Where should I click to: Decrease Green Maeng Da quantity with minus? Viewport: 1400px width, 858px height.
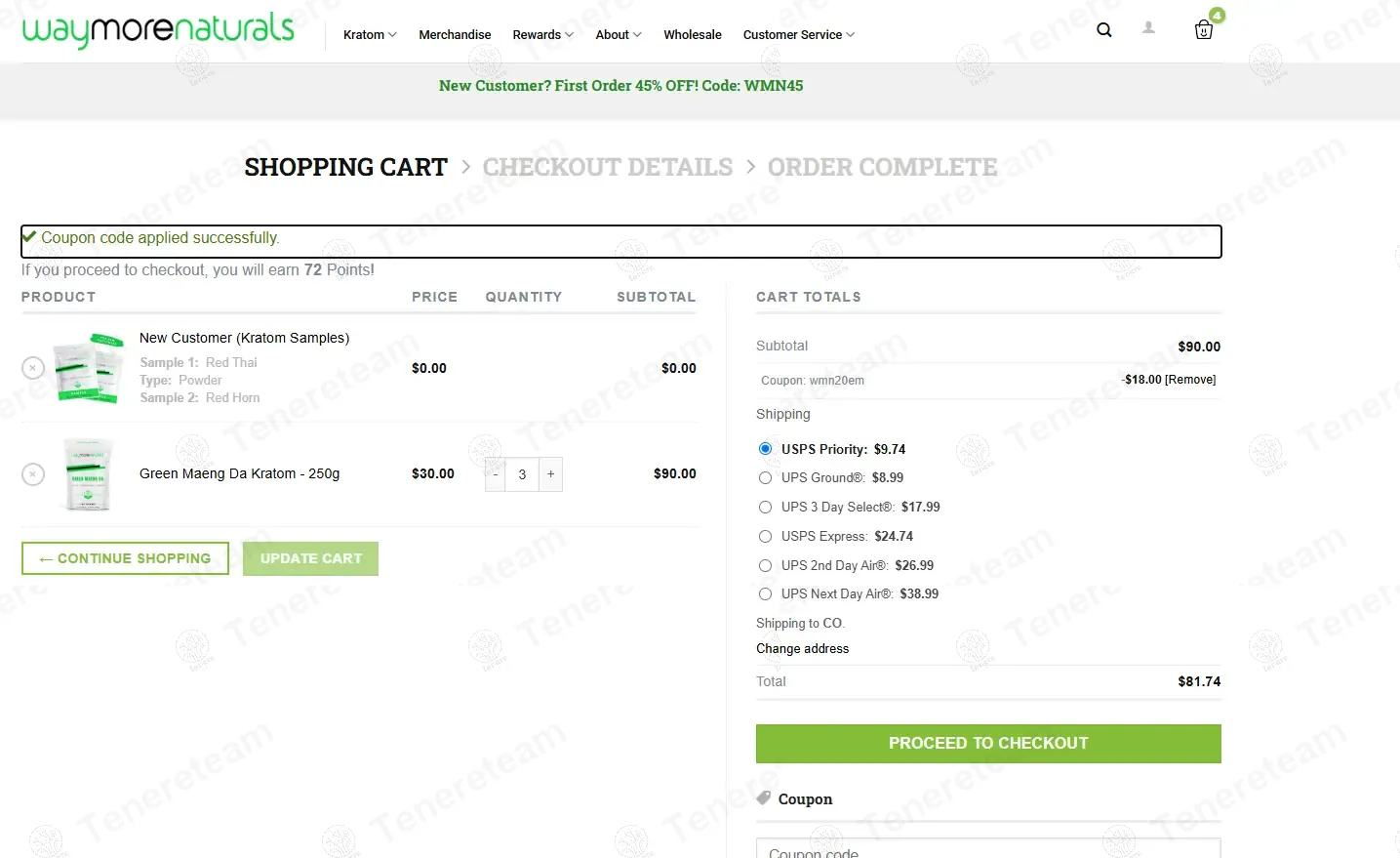[496, 474]
